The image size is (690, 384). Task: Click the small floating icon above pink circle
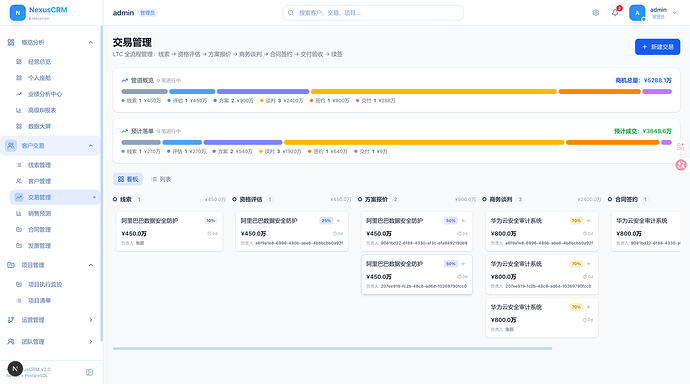coord(681,147)
